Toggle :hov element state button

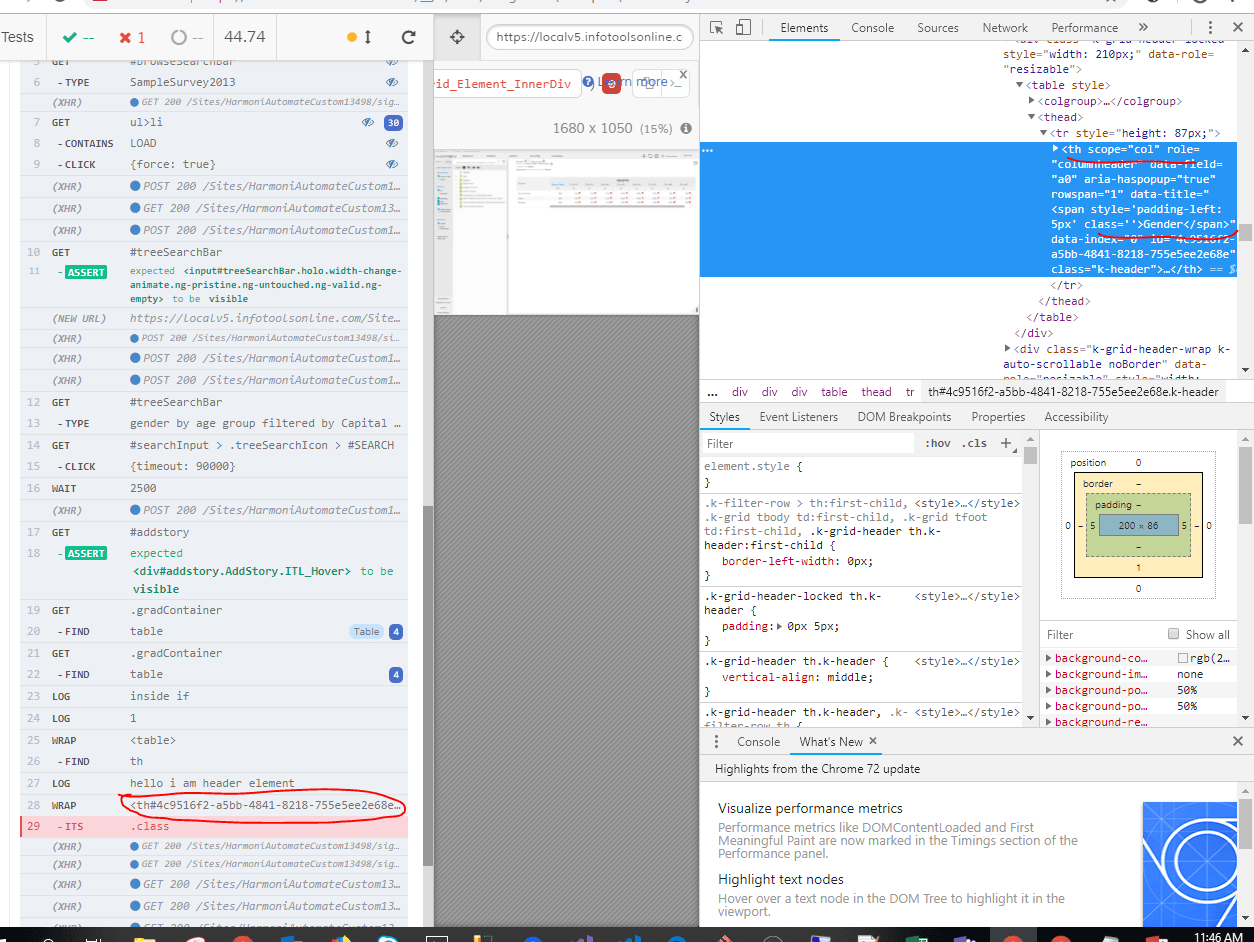pyautogui.click(x=938, y=443)
